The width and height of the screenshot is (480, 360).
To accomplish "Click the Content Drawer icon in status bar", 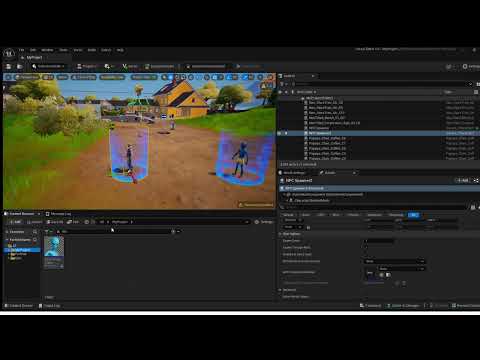I will [x=6, y=306].
